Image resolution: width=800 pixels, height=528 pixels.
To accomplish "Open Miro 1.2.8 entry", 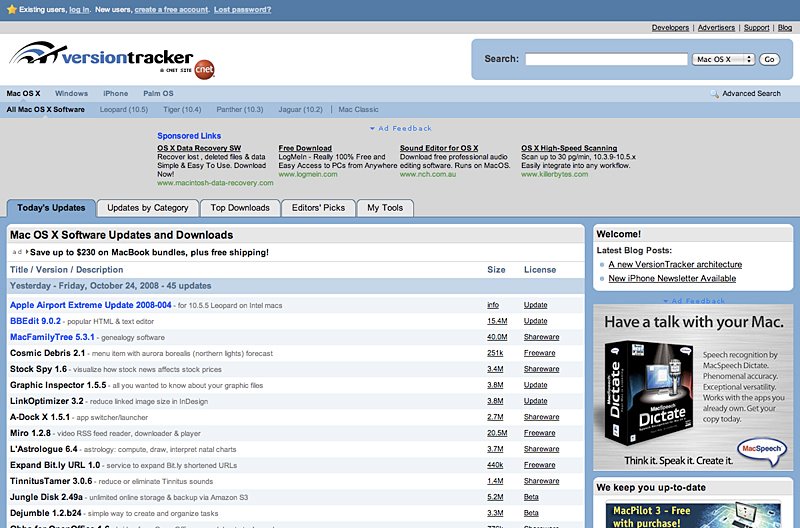I will pyautogui.click(x=30, y=433).
